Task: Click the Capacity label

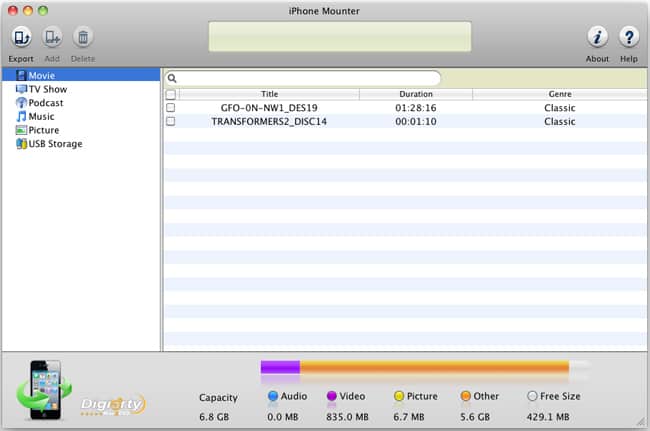Action: coord(218,398)
